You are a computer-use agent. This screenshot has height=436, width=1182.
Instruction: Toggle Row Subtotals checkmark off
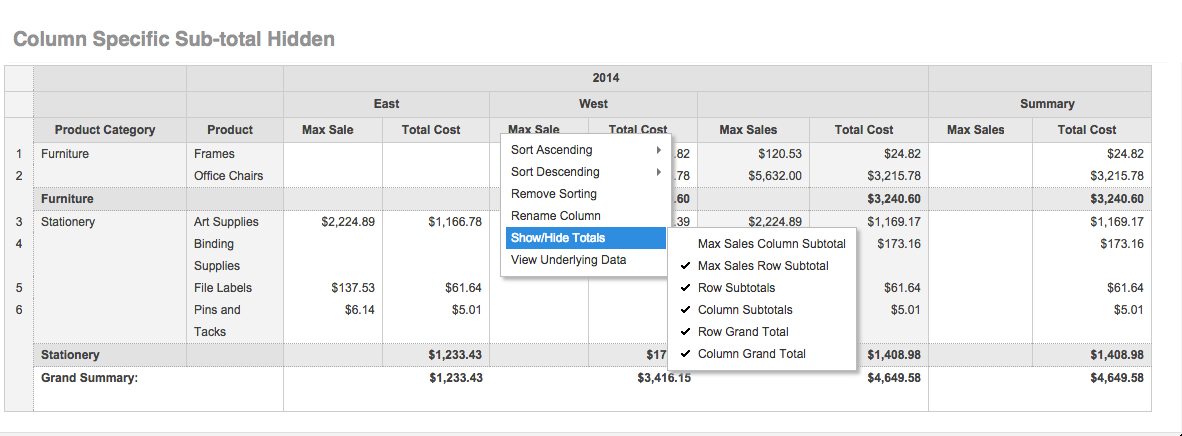tap(736, 288)
